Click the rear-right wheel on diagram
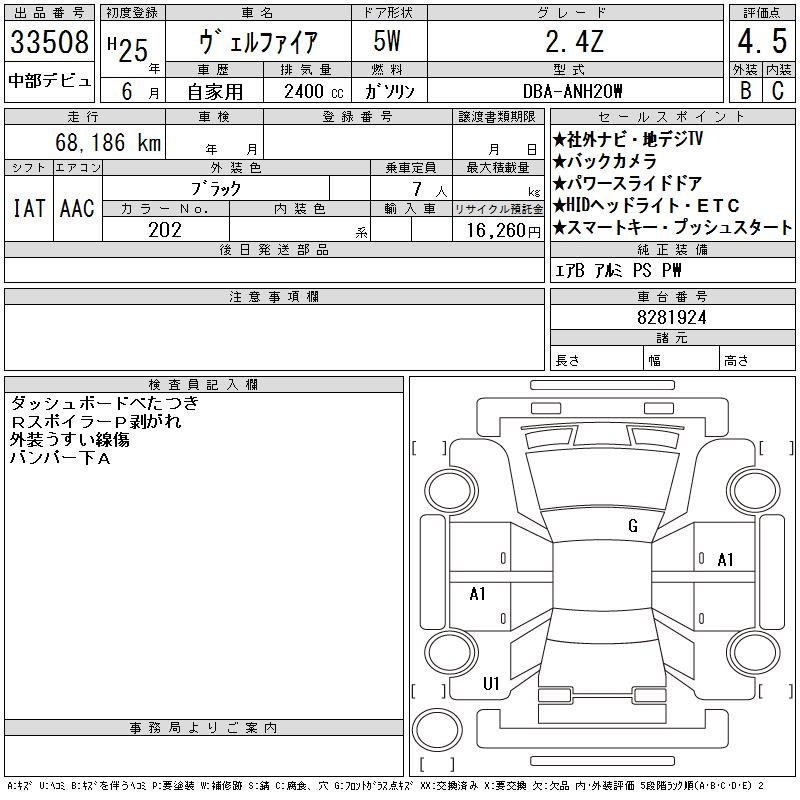 pos(753,653)
